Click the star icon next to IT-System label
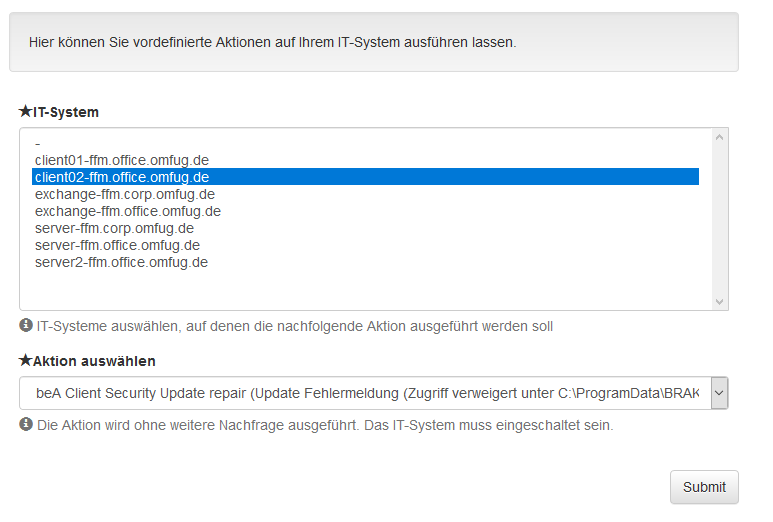 pyautogui.click(x=25, y=111)
